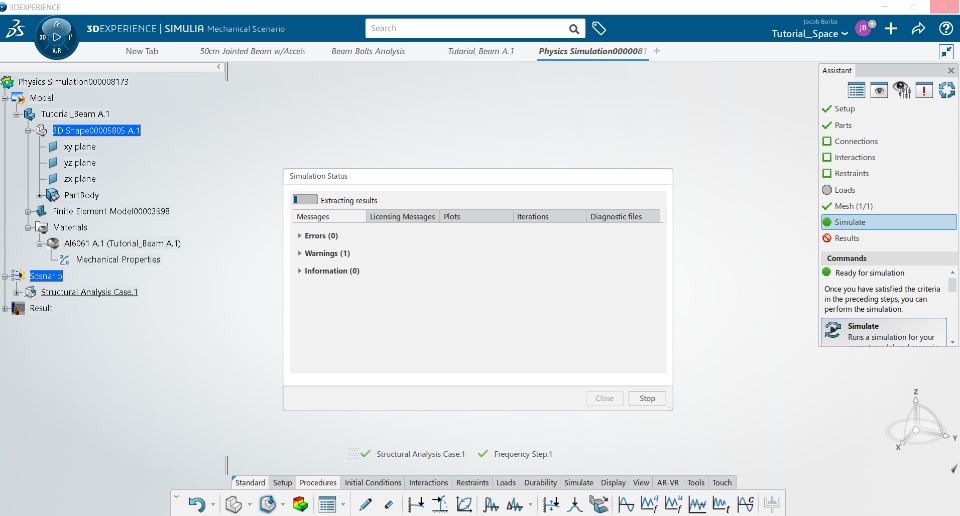
Task: Click the last grayed-out toolbar icon
Action: click(x=771, y=504)
